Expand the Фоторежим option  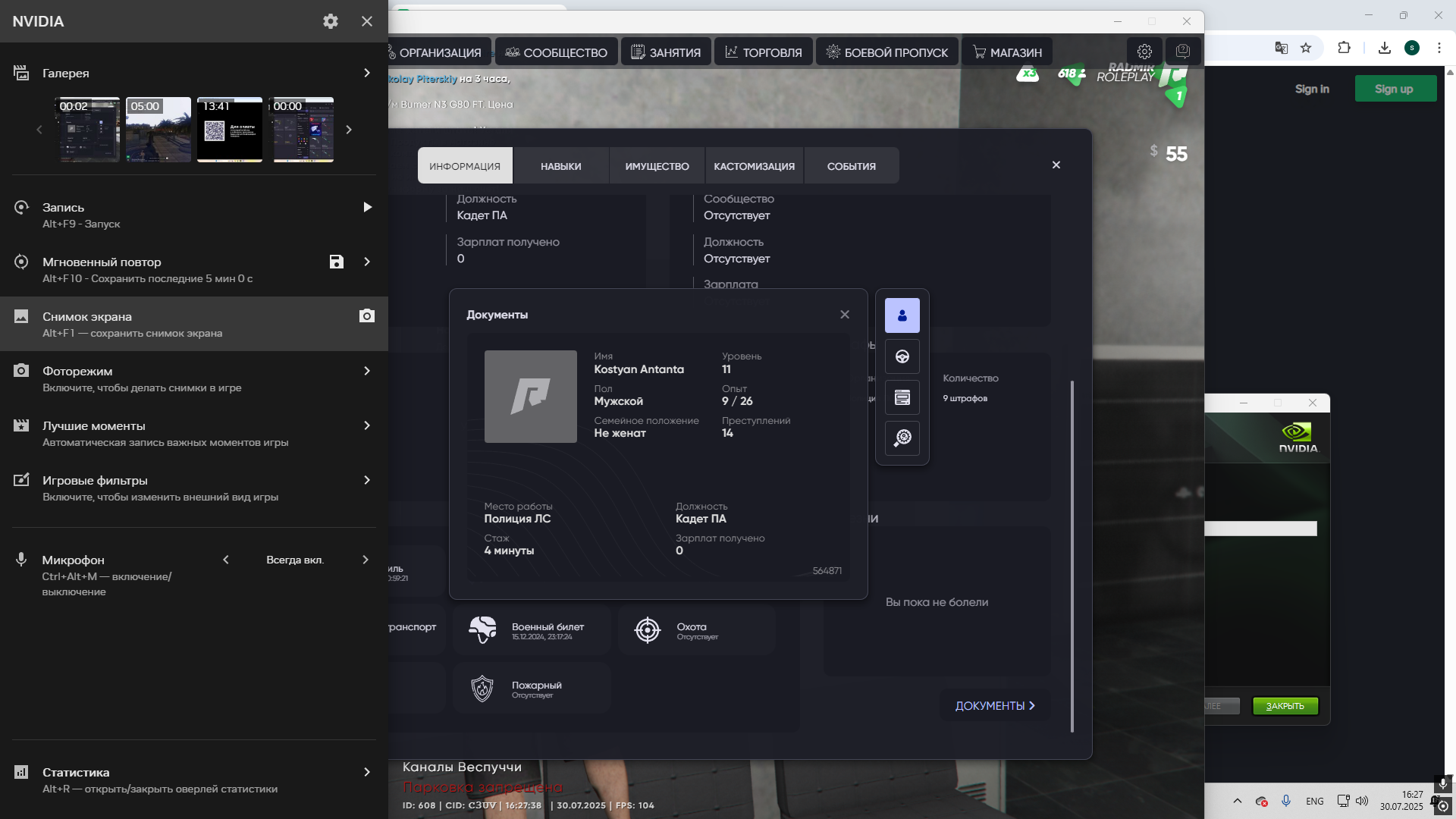[x=367, y=371]
